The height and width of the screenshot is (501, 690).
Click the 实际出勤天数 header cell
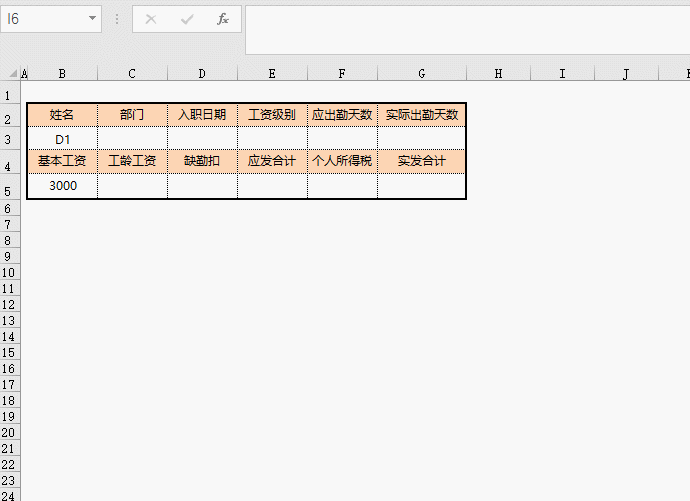click(x=422, y=115)
